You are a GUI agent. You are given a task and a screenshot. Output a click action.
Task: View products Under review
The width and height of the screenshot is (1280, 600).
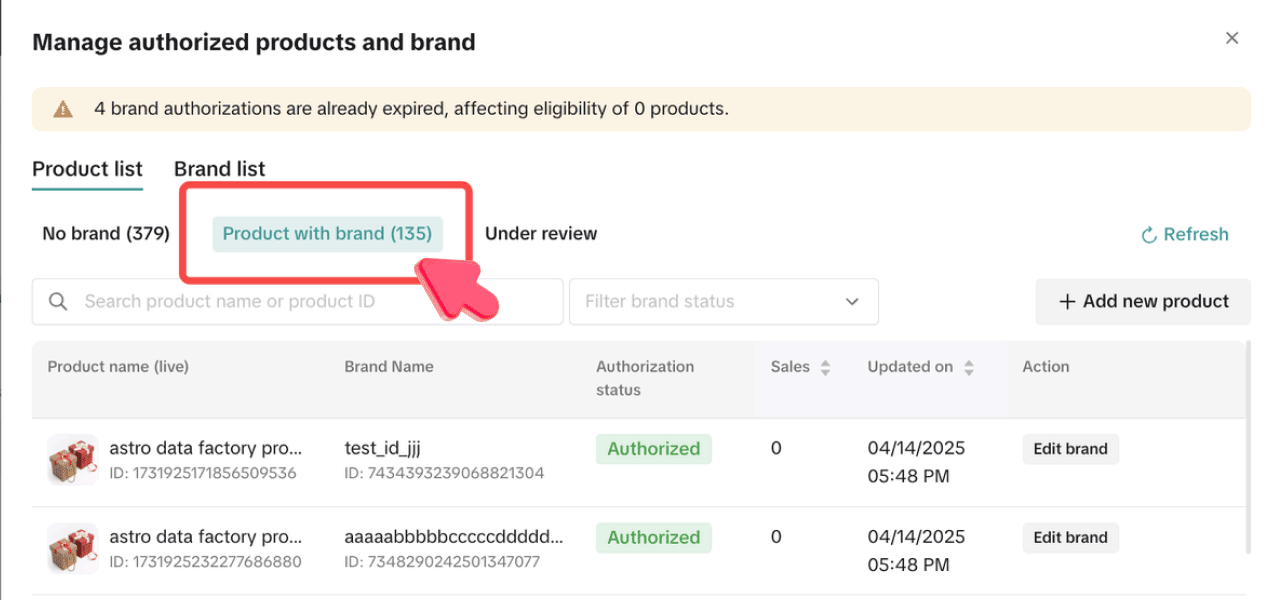540,234
